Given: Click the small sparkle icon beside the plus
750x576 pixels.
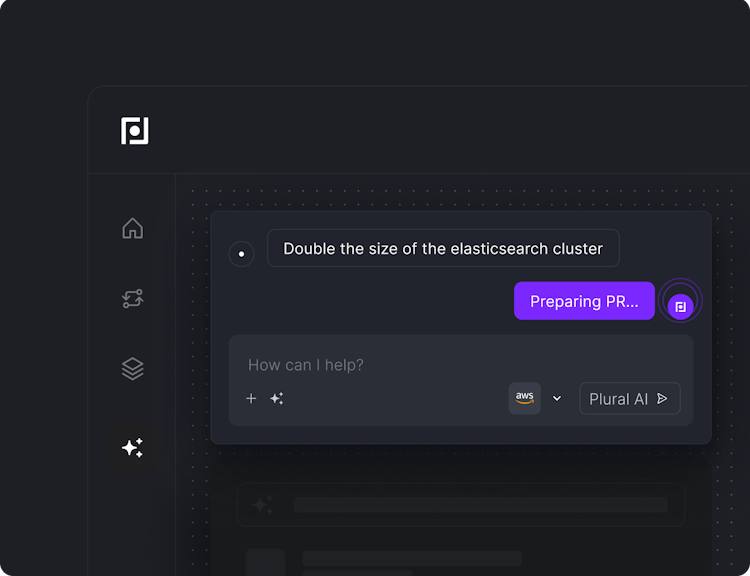Looking at the screenshot, I should coord(277,398).
